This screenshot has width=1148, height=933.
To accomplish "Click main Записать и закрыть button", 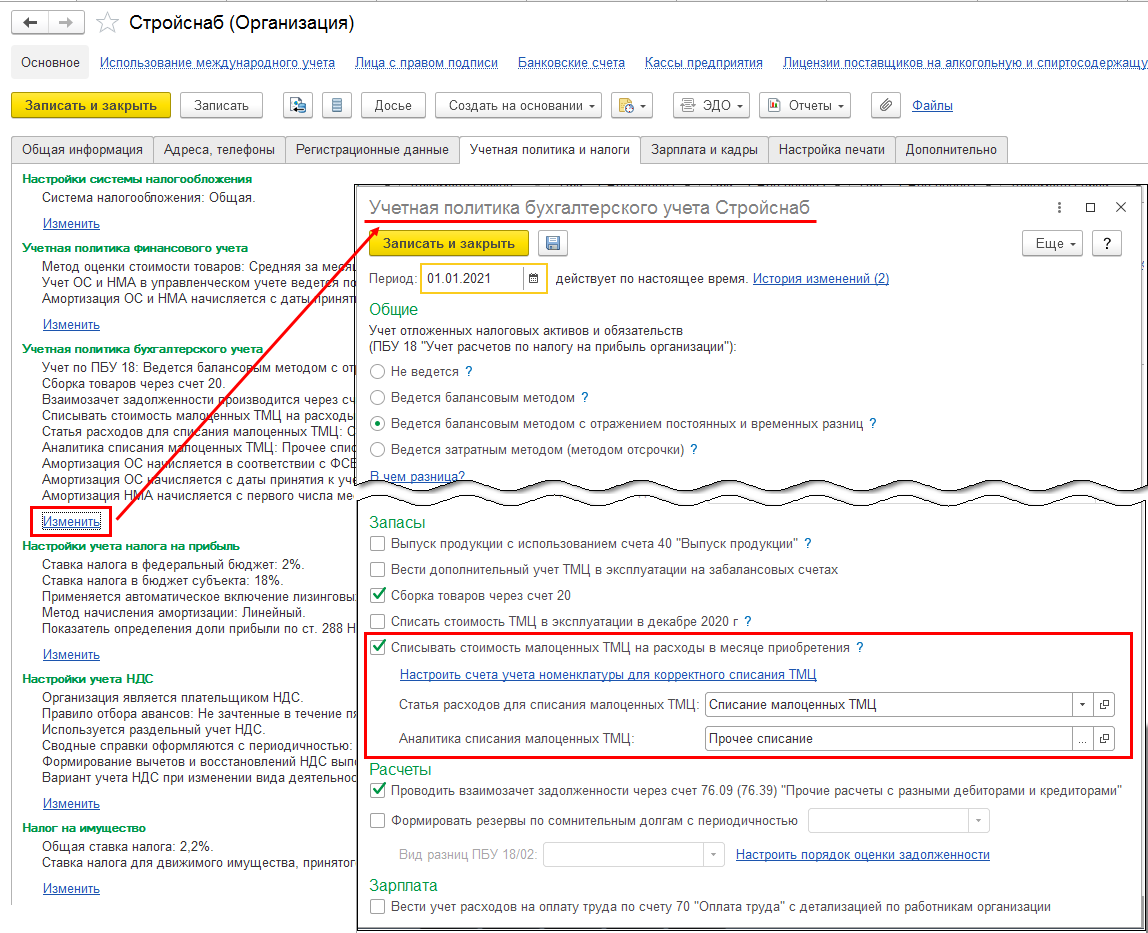I will click(x=91, y=105).
